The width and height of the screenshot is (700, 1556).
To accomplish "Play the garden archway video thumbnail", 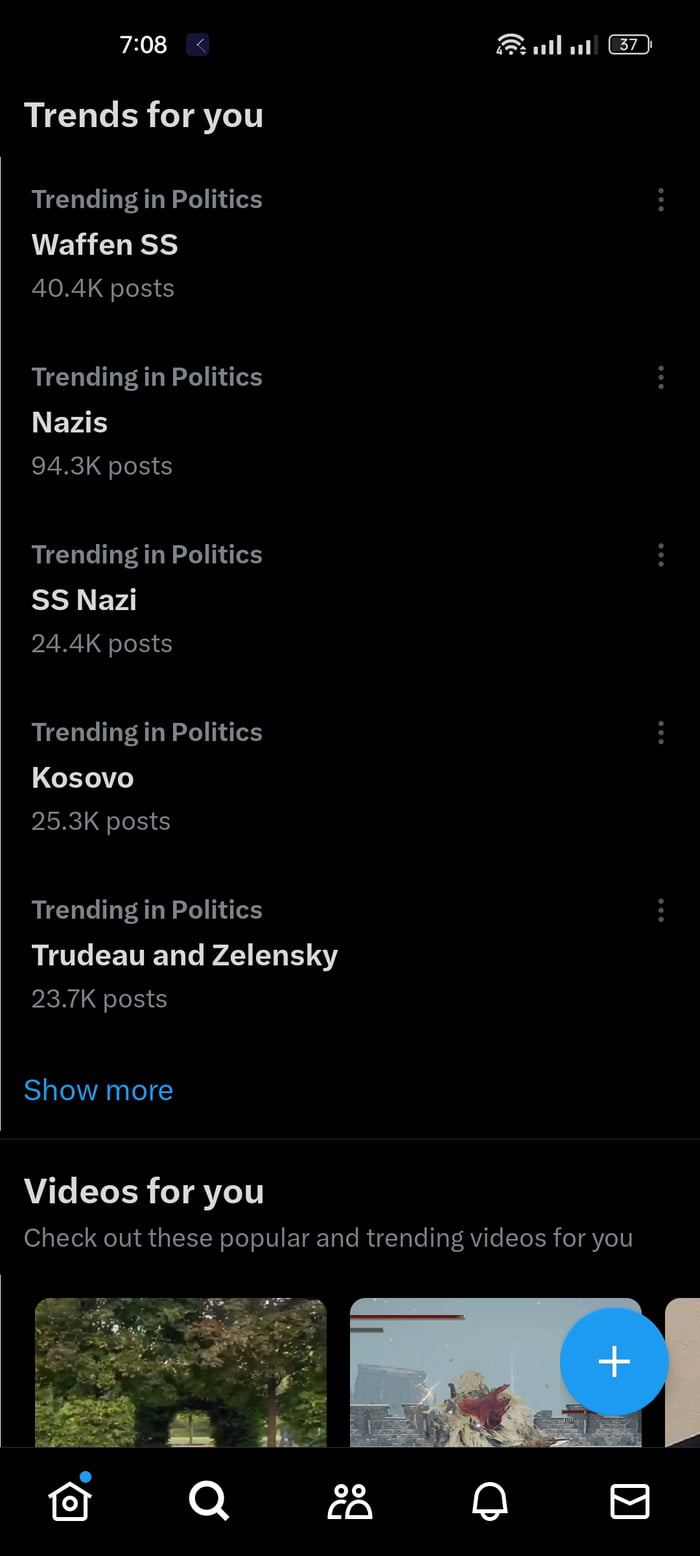I will click(181, 1372).
